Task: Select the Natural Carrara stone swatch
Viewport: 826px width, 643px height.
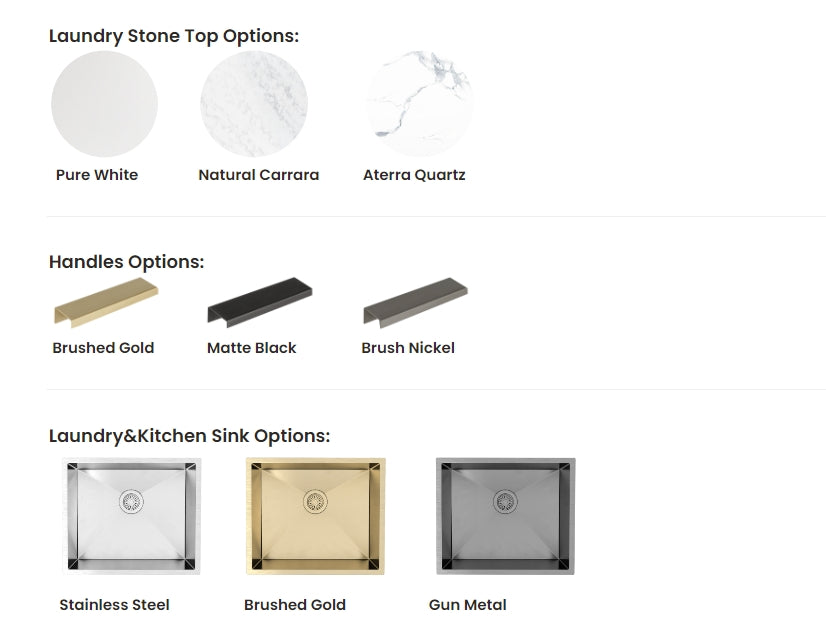Action: pos(258,104)
